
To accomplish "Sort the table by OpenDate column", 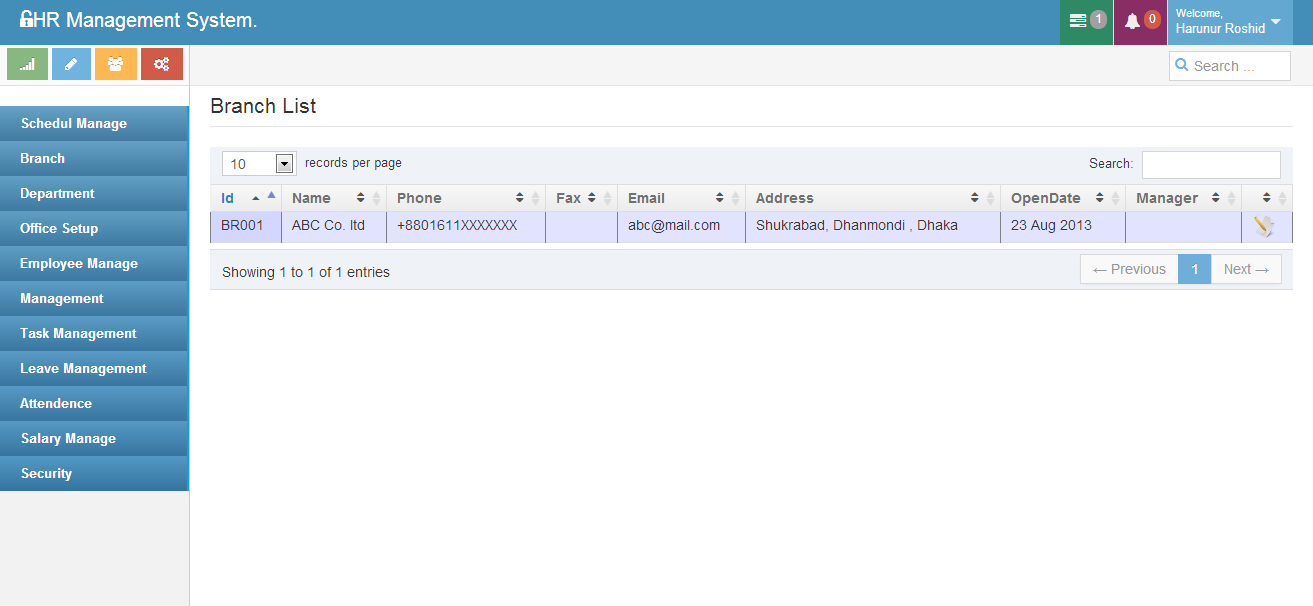I will point(1062,198).
